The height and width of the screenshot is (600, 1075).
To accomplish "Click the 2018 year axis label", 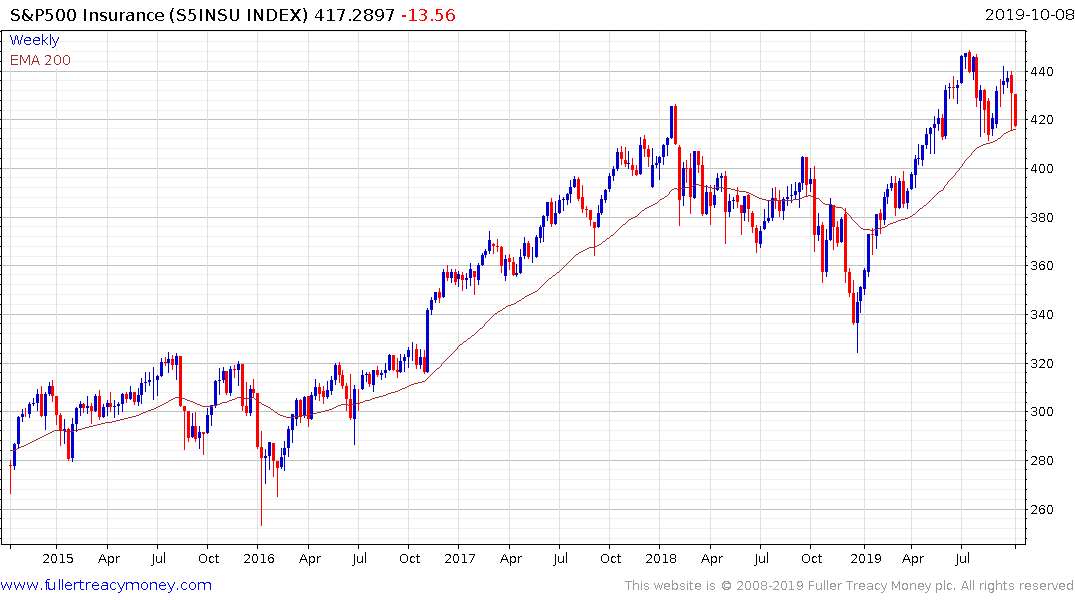I will pyautogui.click(x=661, y=558).
